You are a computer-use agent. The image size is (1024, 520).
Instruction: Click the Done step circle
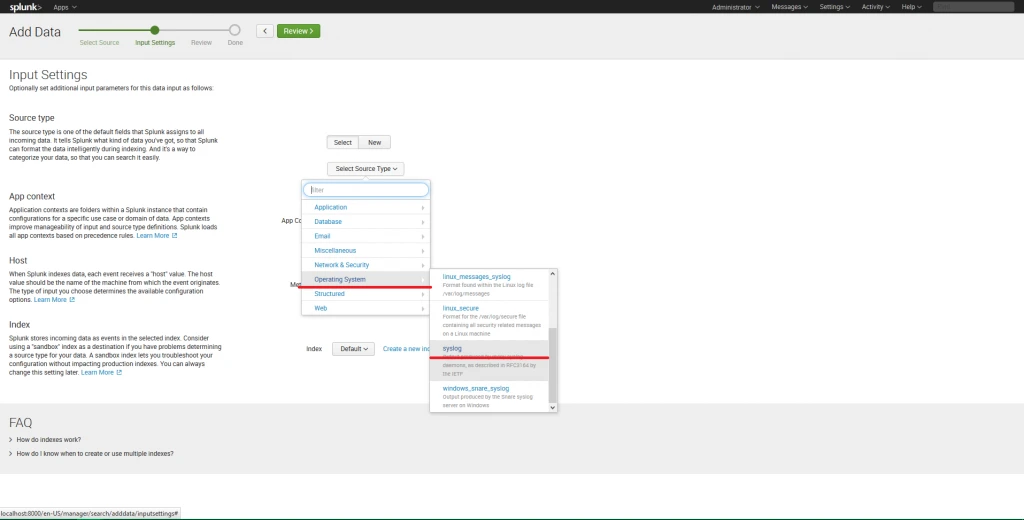click(235, 31)
